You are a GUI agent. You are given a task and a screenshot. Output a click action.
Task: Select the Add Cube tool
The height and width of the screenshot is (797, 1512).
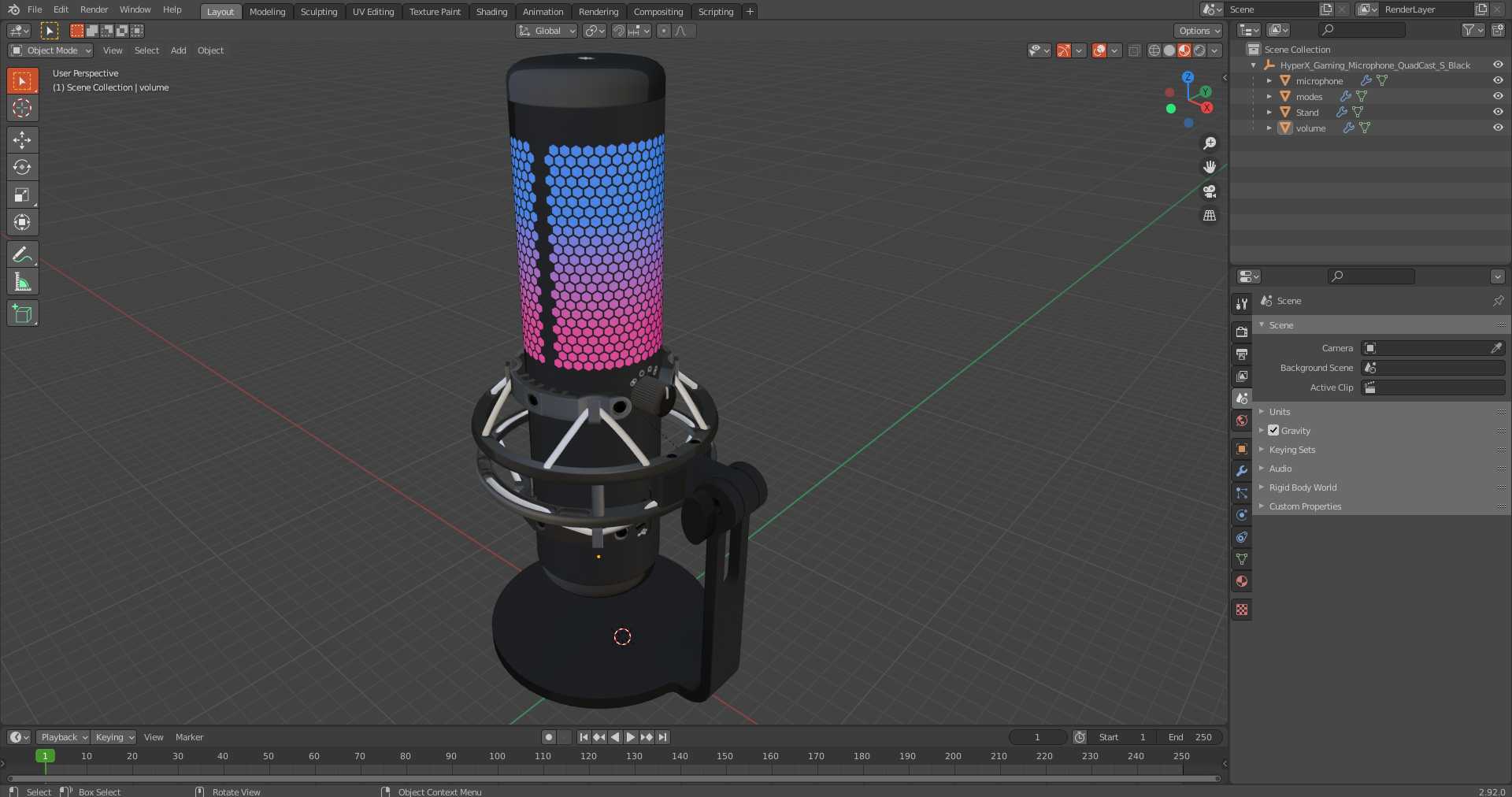click(x=22, y=313)
